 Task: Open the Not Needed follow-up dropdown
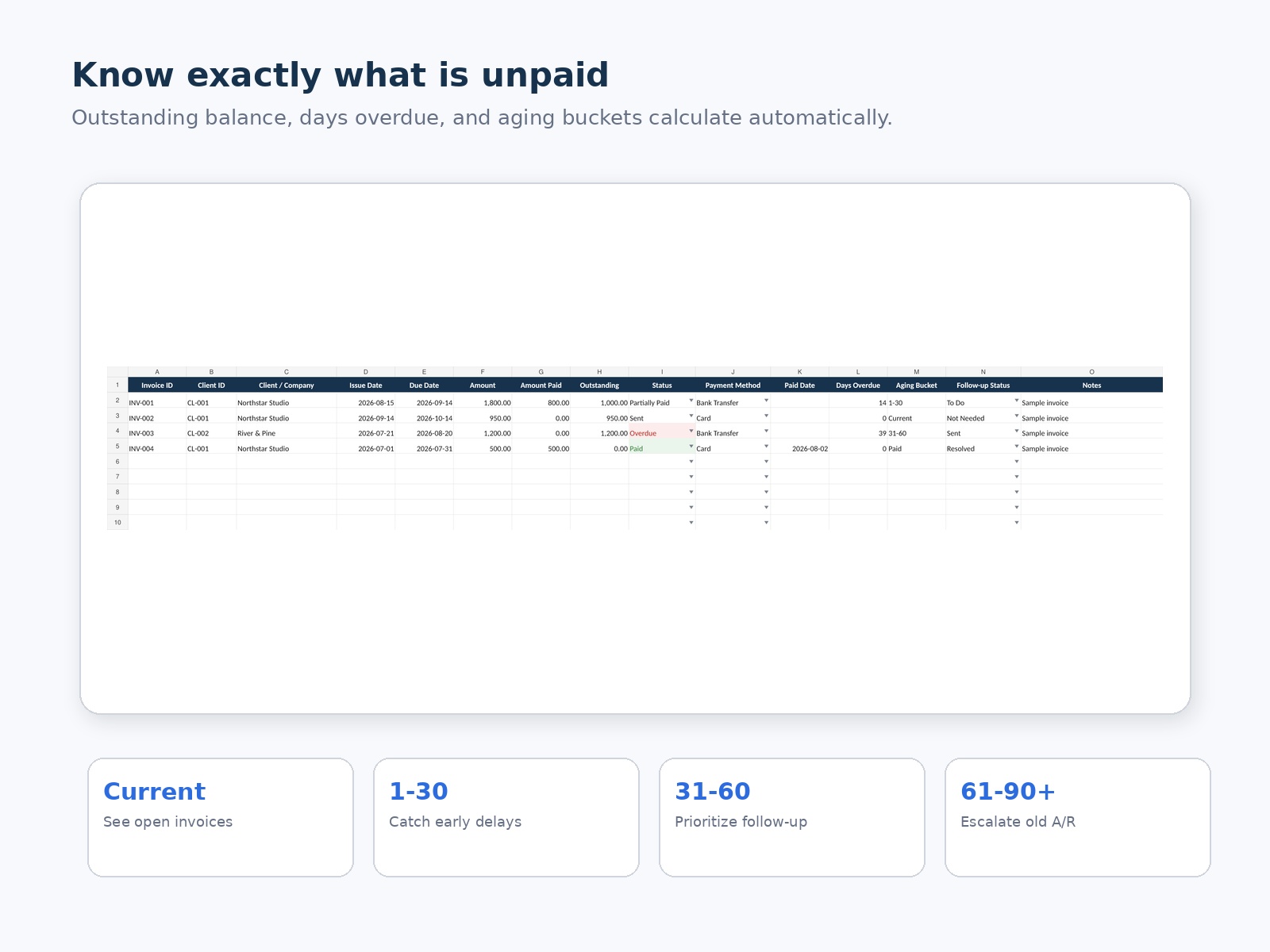pos(1016,416)
